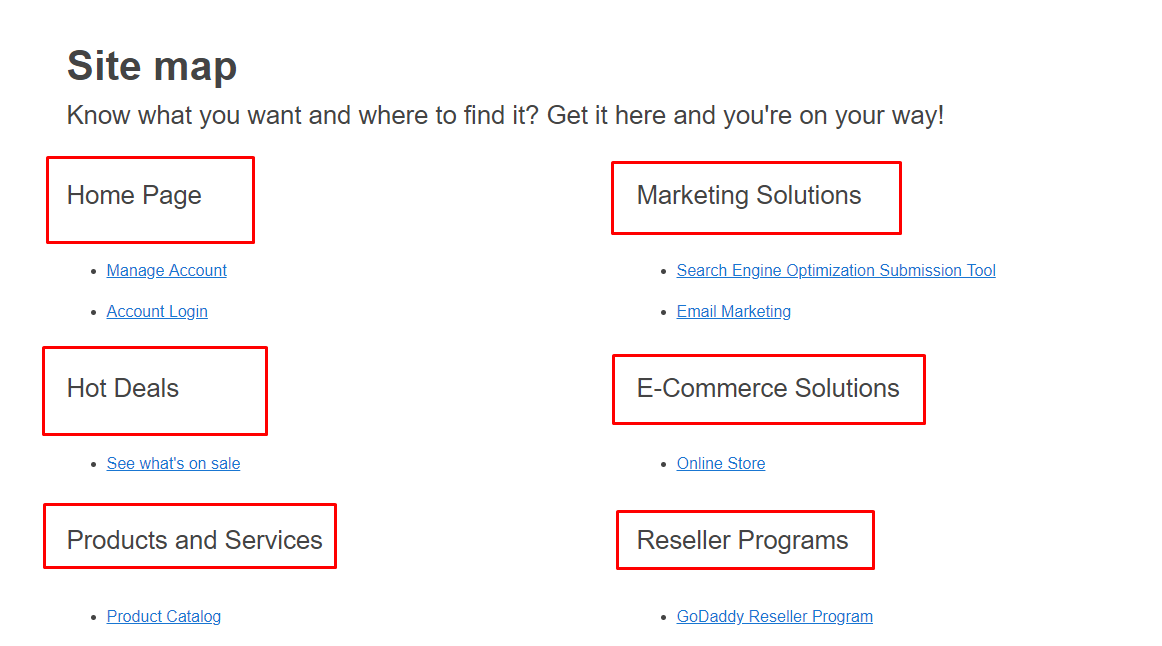Navigate to Account Login under Home Page

pos(157,311)
